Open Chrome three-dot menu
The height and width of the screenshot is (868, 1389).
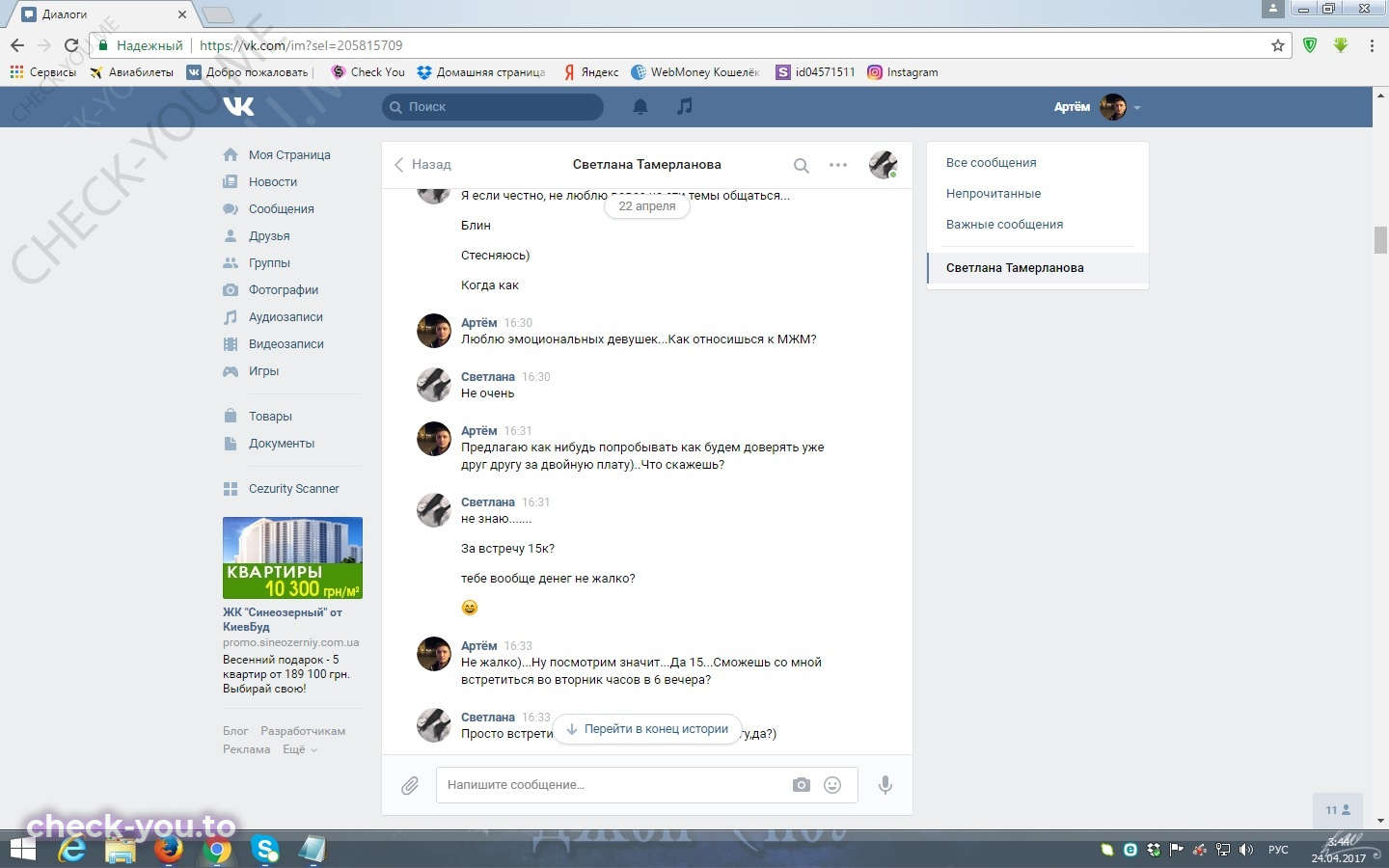click(x=1372, y=45)
